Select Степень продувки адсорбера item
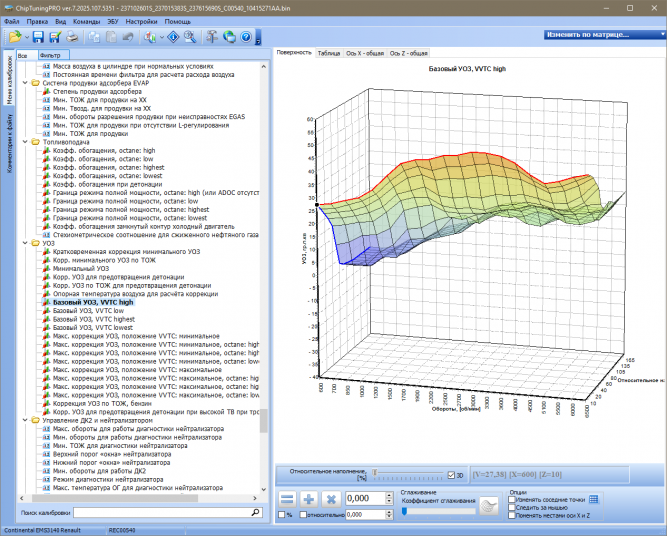The width and height of the screenshot is (667, 536). [97, 91]
